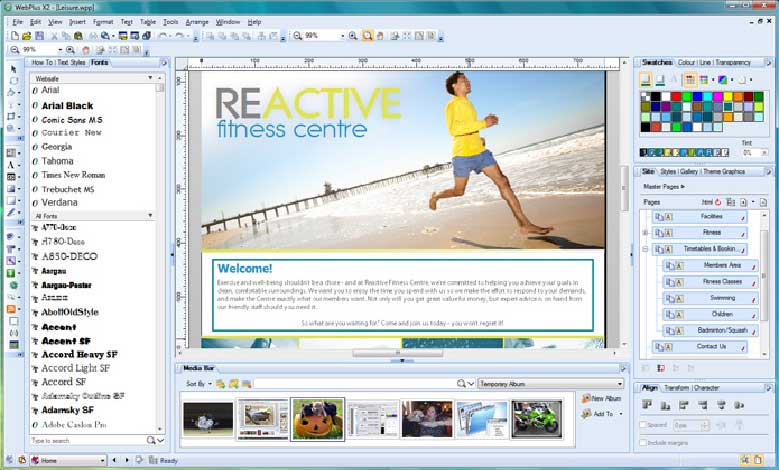Click the Open folder toolbar icon
The width and height of the screenshot is (779, 470).
pyautogui.click(x=28, y=35)
